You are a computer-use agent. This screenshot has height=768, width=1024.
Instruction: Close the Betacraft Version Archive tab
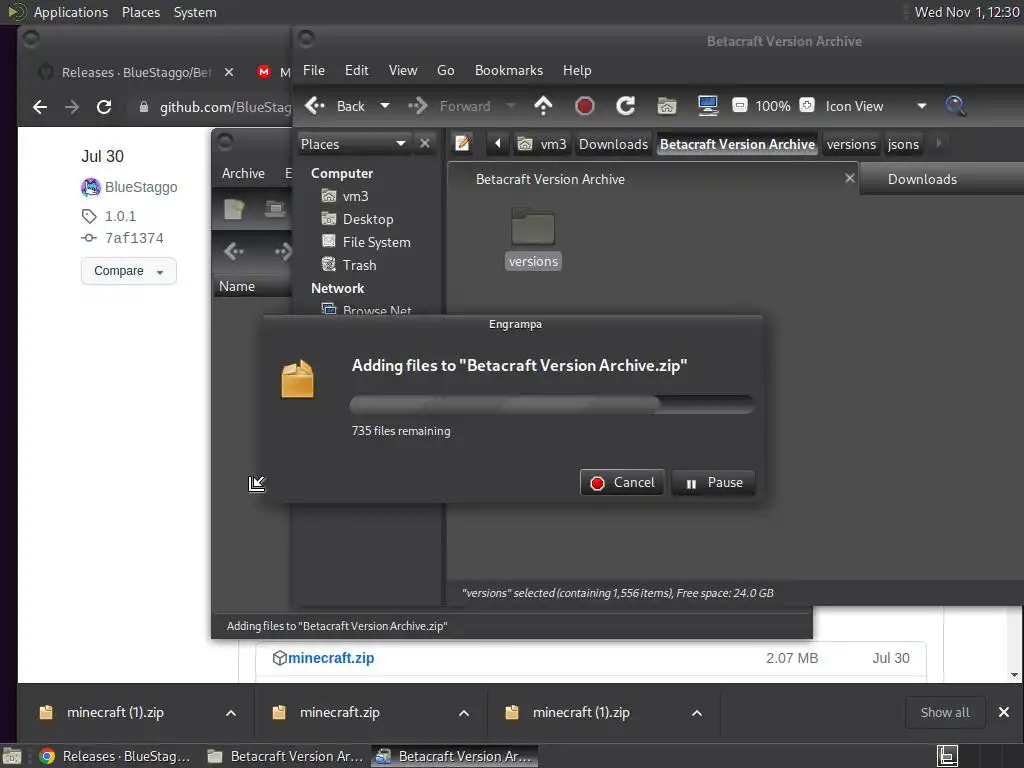pos(850,178)
